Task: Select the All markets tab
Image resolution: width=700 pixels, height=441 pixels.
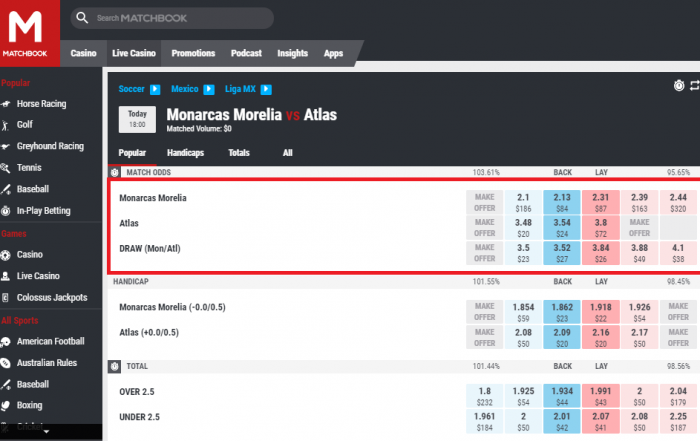Action: coord(288,153)
